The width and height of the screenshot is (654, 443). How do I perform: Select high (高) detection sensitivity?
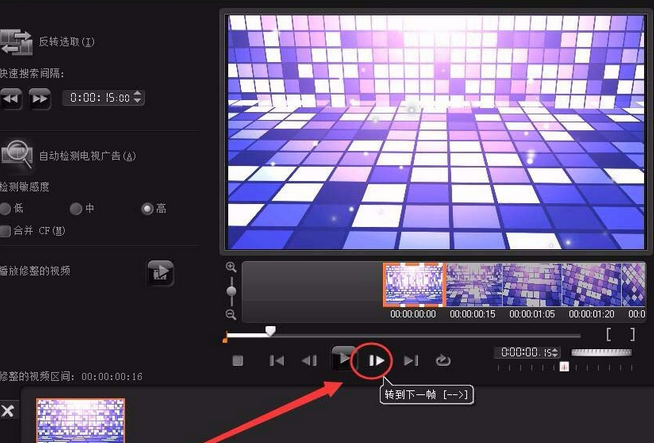click(x=147, y=209)
